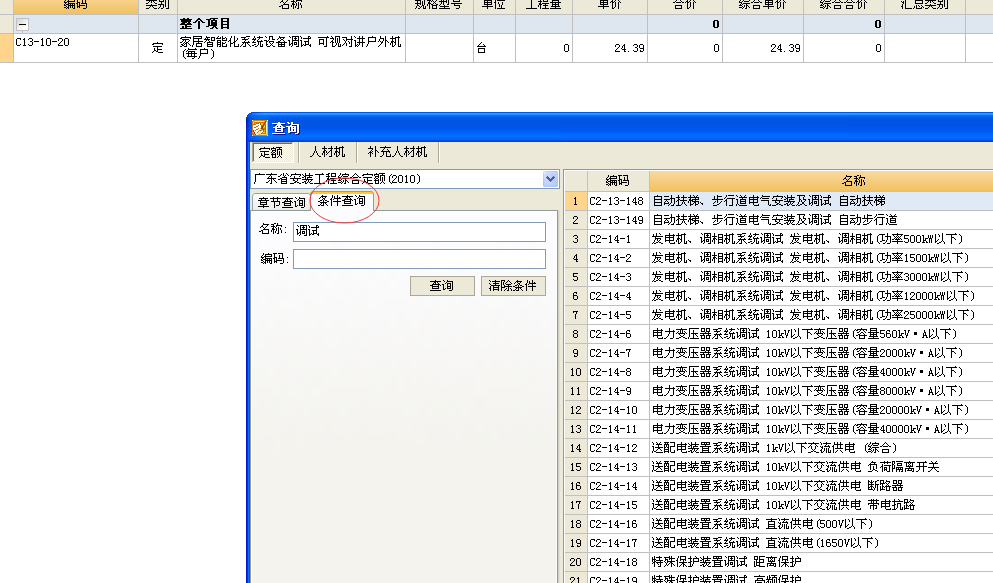Select row C2-14-11 容量40000kV·A以下

(x=779, y=429)
